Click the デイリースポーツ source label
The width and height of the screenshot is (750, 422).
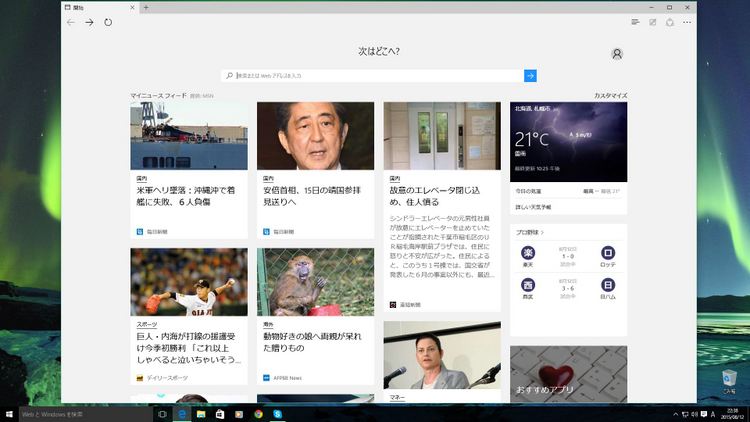[x=167, y=378]
